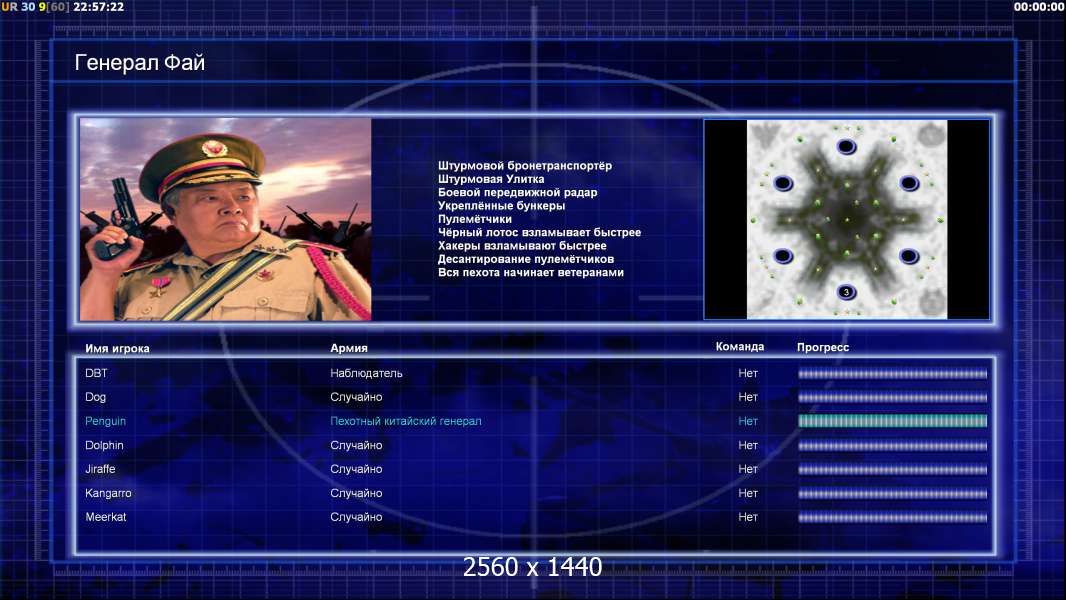Image resolution: width=1066 pixels, height=600 pixels.
Task: Click feature line 'Пулемётчики'
Action: pyautogui.click(x=475, y=219)
